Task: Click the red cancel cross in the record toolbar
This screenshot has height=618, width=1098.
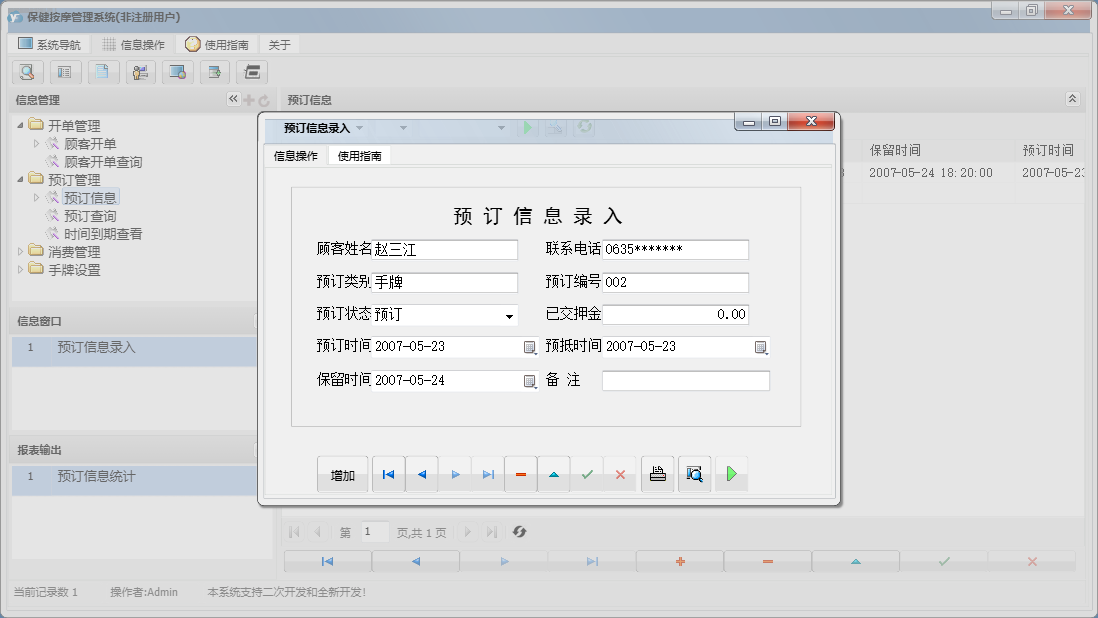Action: pyautogui.click(x=620, y=474)
